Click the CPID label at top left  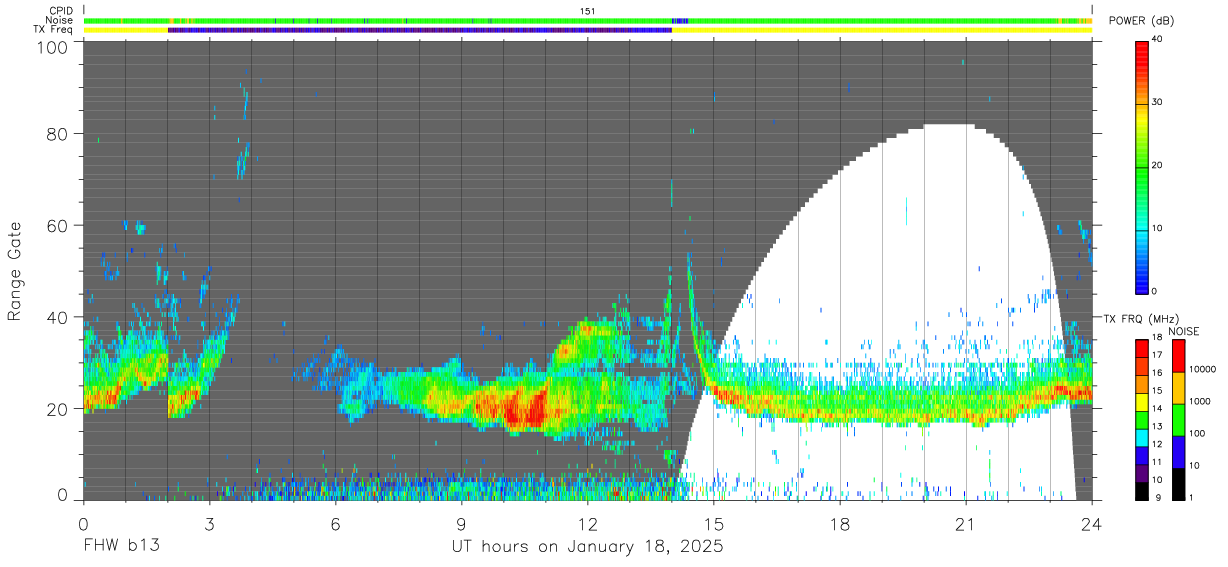61,11
